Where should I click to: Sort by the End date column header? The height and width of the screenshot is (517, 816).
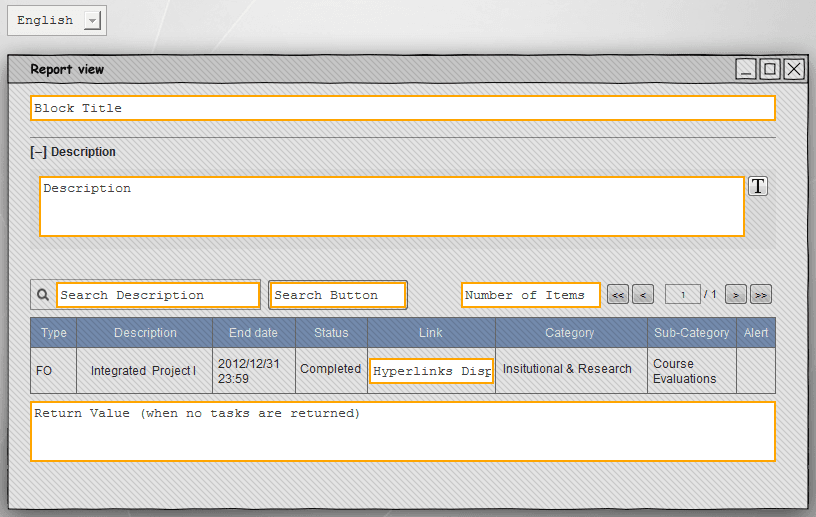[x=254, y=333]
